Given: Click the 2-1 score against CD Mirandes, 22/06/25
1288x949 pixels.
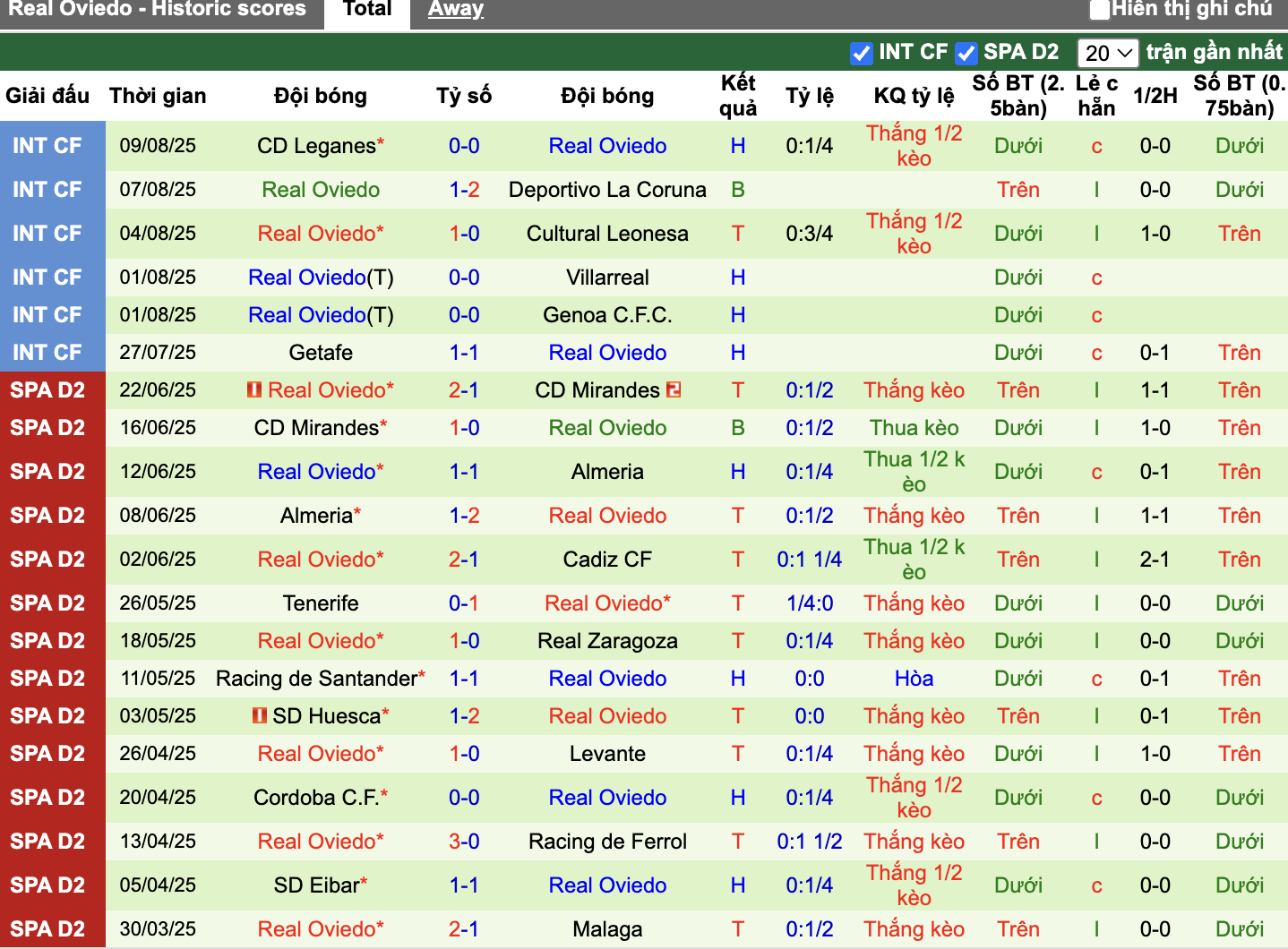Looking at the screenshot, I should tap(464, 390).
